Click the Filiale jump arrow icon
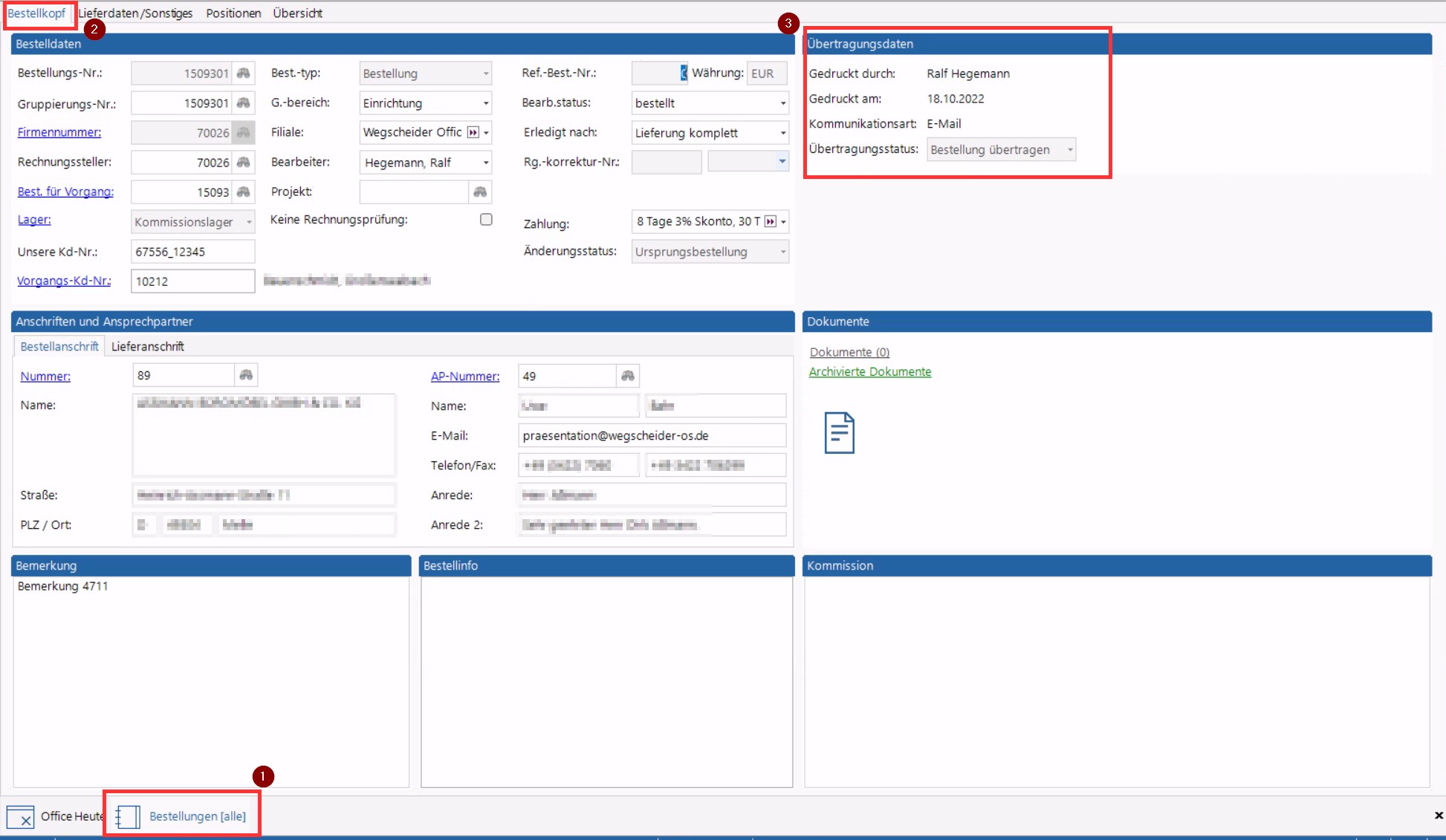Image resolution: width=1446 pixels, height=840 pixels. click(473, 132)
